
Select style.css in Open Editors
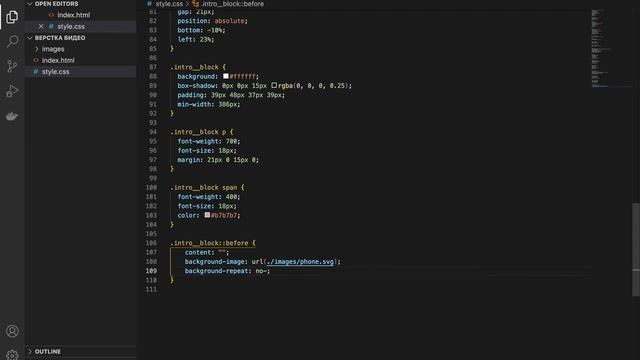(71, 26)
